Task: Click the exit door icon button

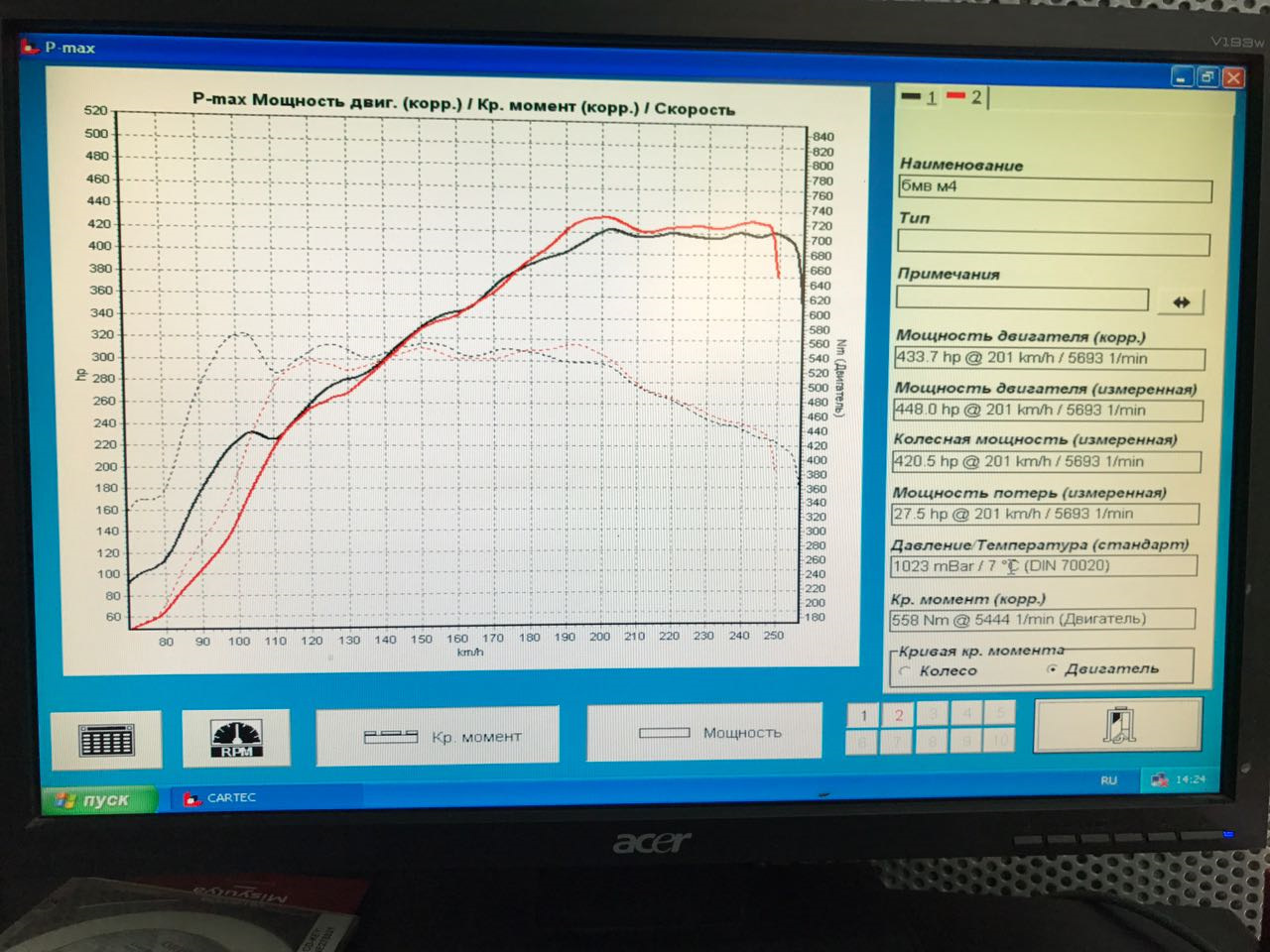Action: (x=1118, y=725)
